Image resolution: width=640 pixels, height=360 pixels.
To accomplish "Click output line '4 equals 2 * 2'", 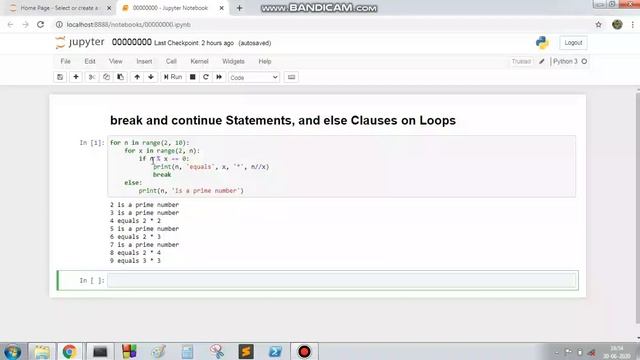I will coord(135,221).
